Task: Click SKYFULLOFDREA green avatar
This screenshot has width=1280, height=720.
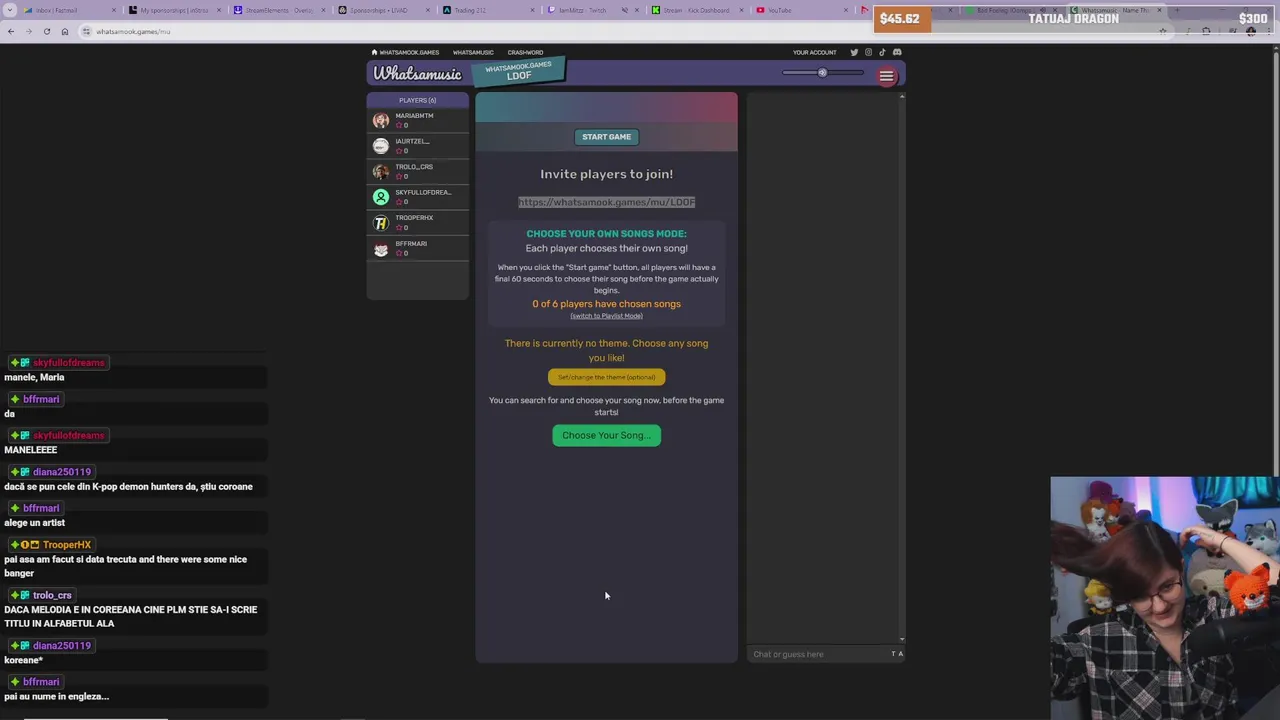Action: pos(381,197)
